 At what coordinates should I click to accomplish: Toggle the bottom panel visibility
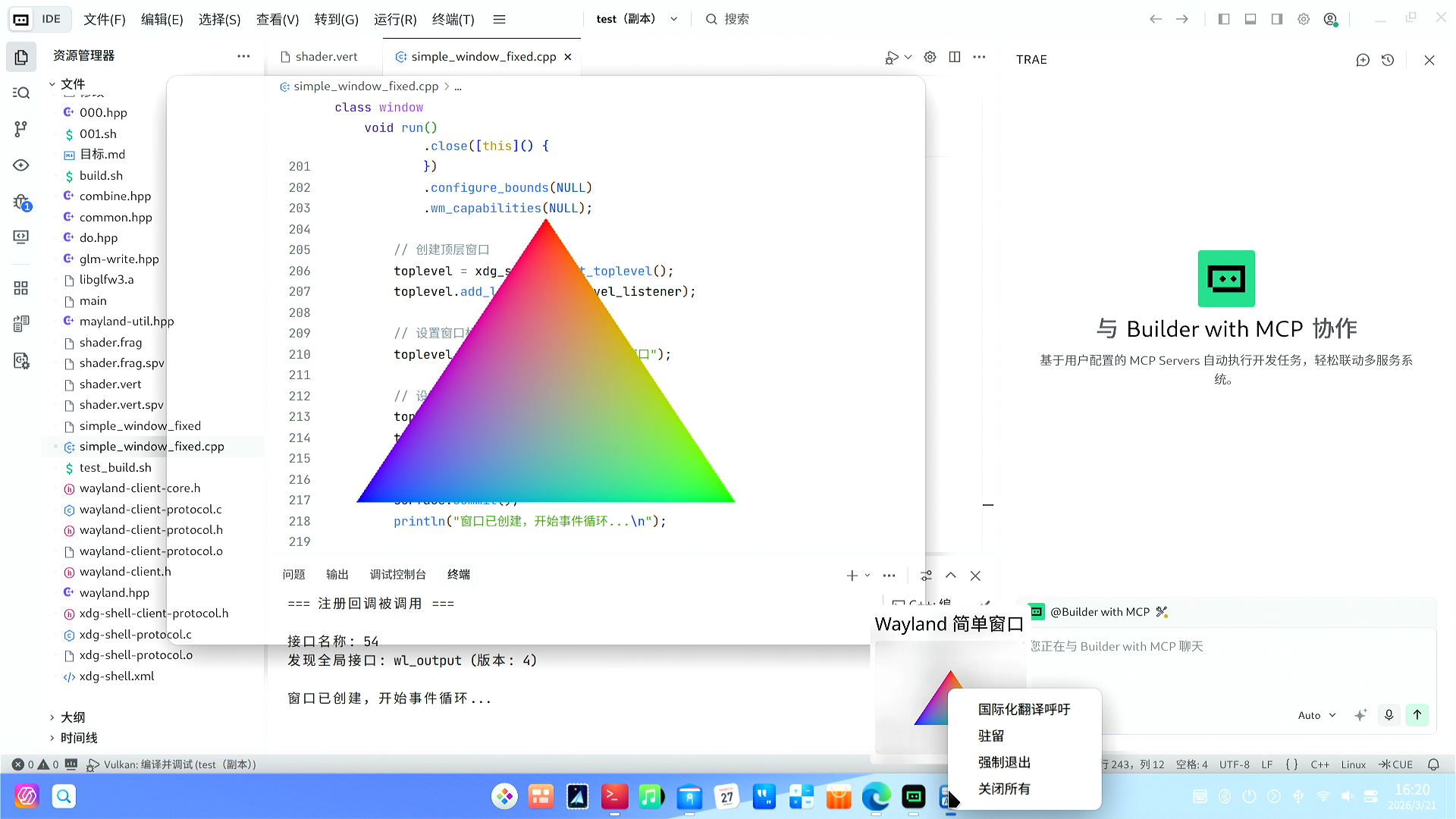coord(1250,19)
